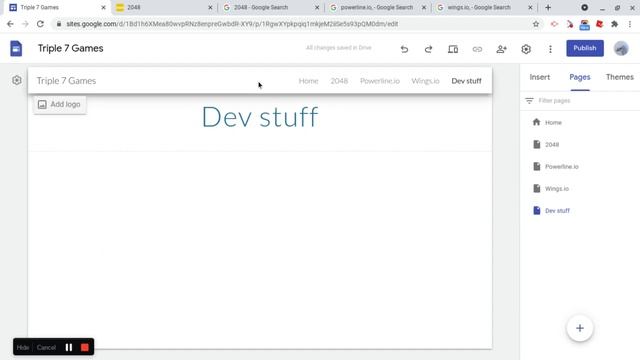
Task: Cancel the screen recording
Action: pyautogui.click(x=46, y=347)
